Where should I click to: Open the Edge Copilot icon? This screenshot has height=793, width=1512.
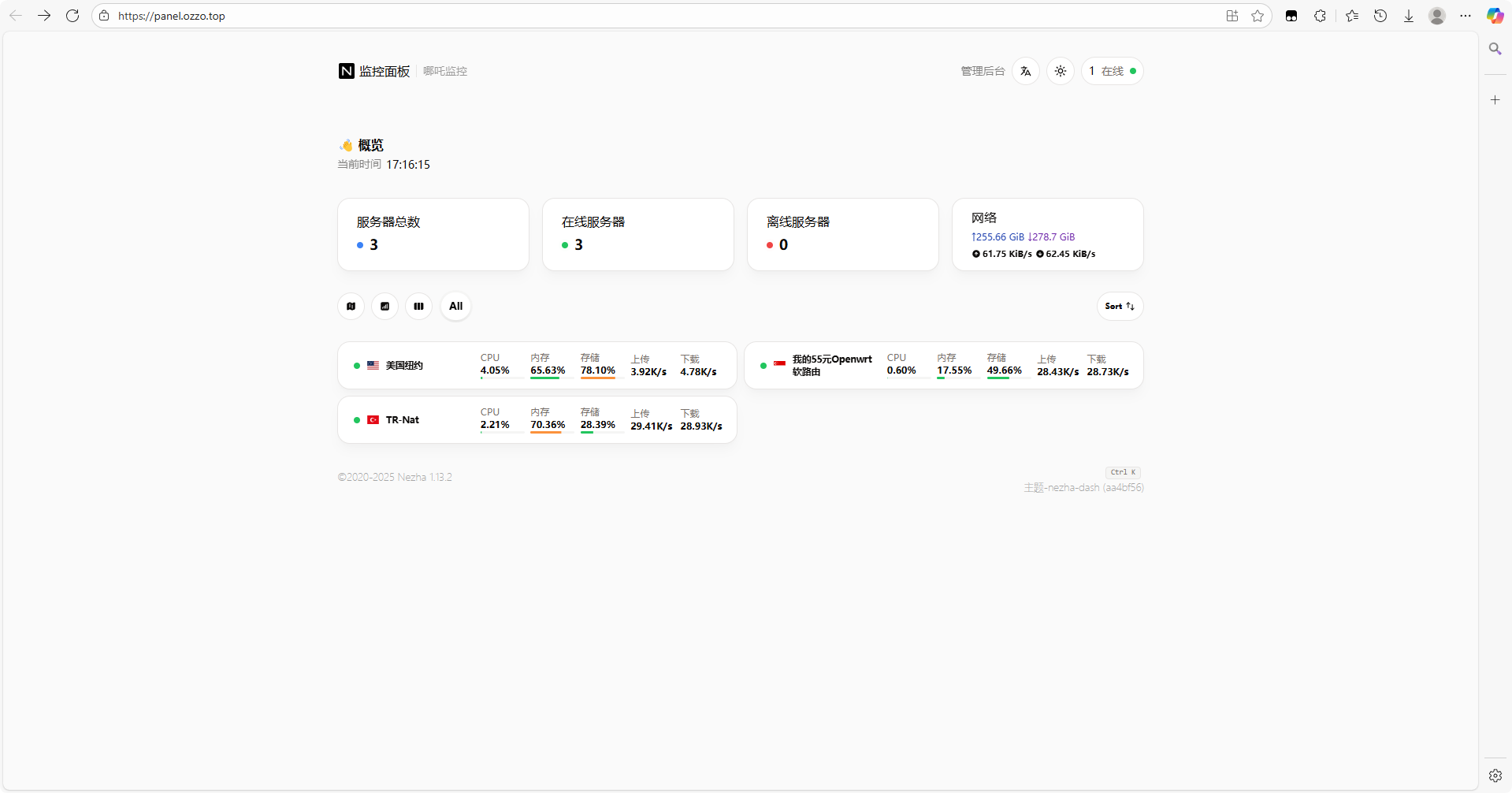pyautogui.click(x=1495, y=16)
